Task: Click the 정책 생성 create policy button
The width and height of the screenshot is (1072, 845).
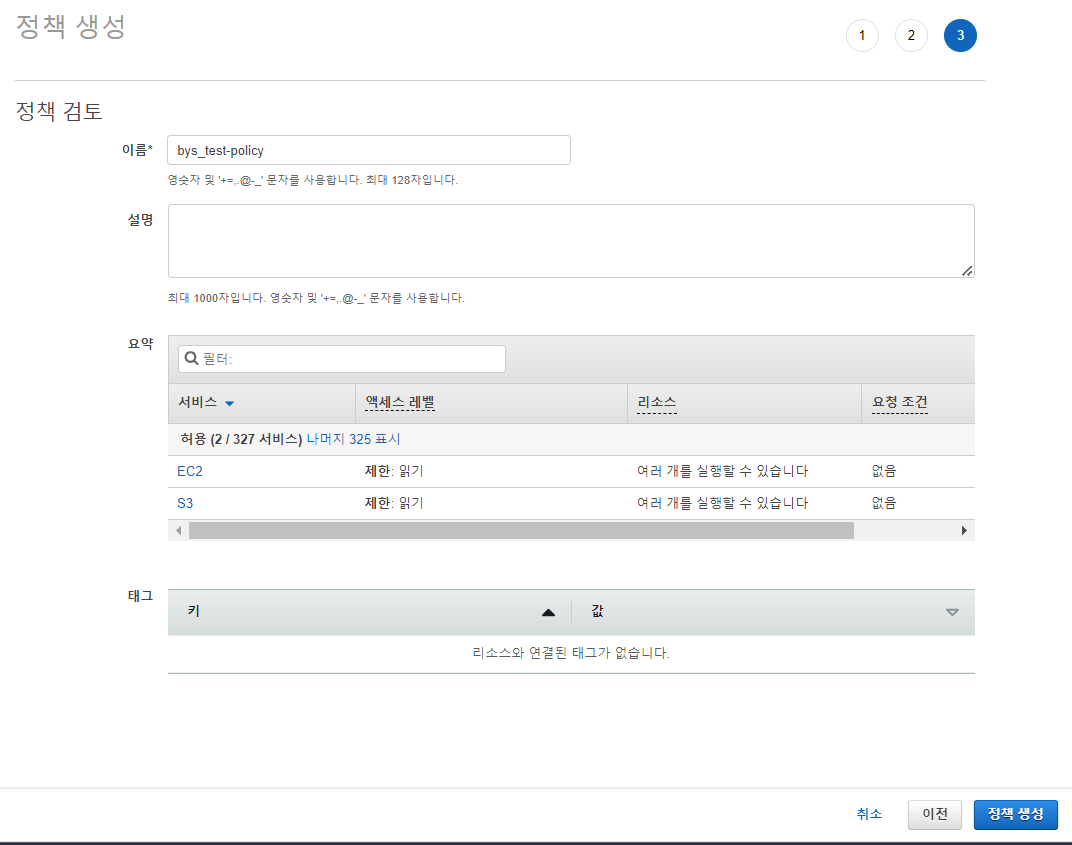Action: pyautogui.click(x=1015, y=814)
